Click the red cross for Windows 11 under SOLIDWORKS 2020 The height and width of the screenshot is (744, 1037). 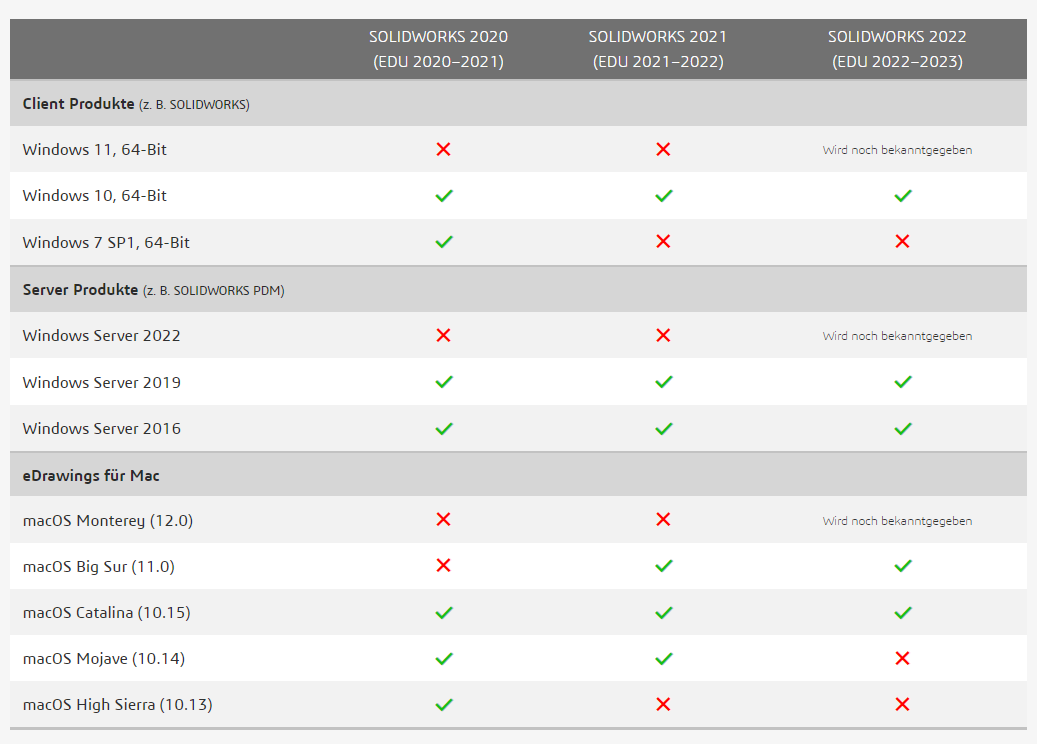click(x=444, y=149)
